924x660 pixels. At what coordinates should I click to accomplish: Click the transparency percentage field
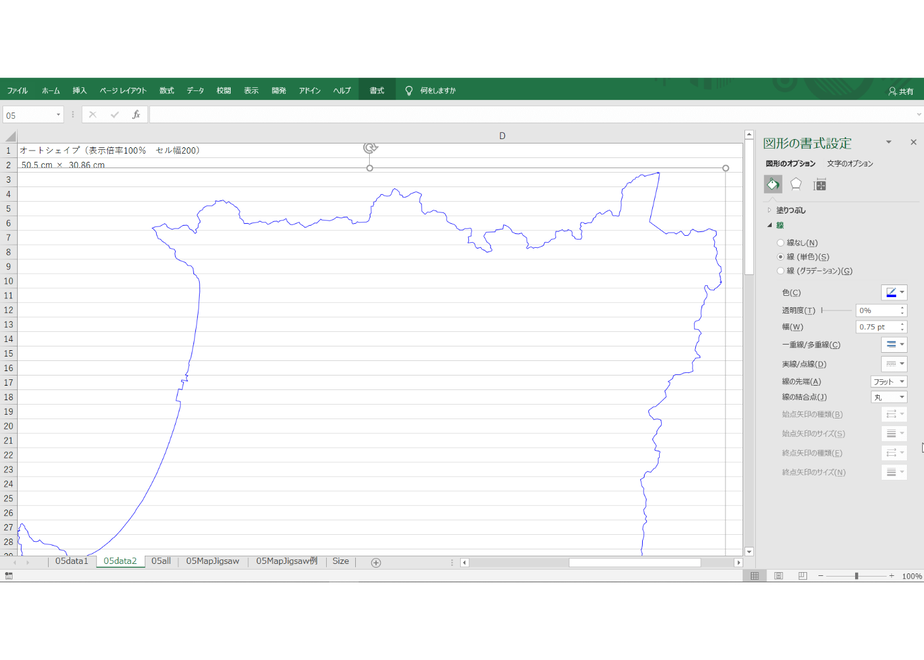[x=876, y=310]
